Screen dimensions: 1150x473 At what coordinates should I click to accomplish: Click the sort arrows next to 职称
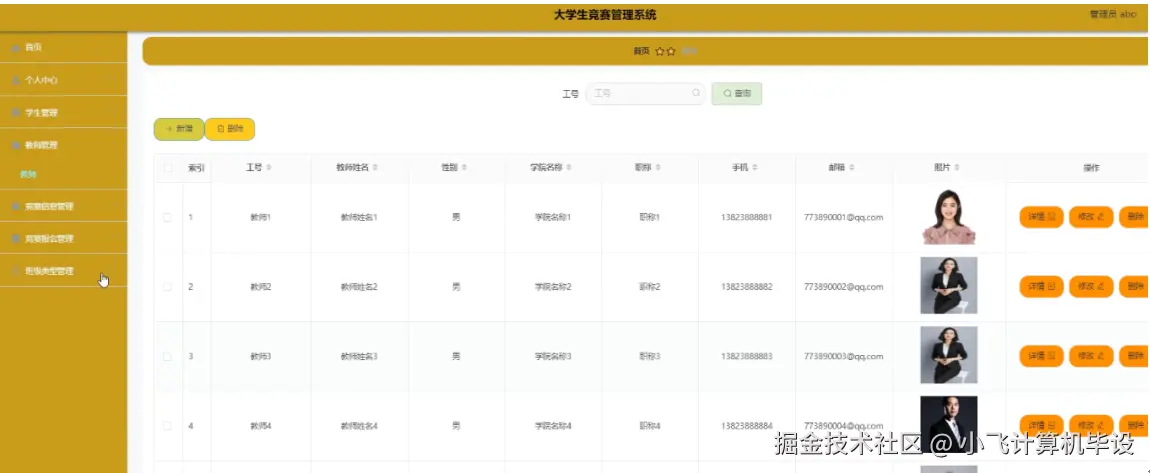pyautogui.click(x=658, y=168)
